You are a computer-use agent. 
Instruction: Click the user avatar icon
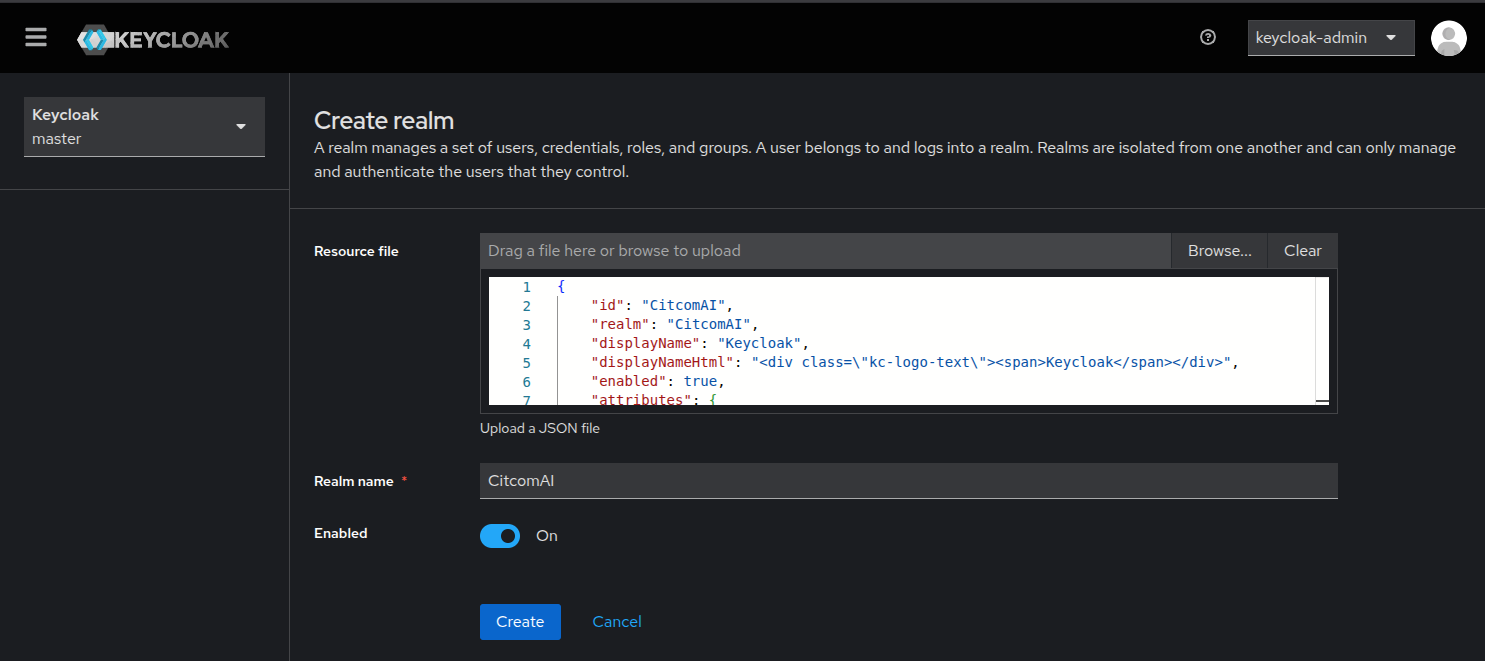tap(1449, 38)
